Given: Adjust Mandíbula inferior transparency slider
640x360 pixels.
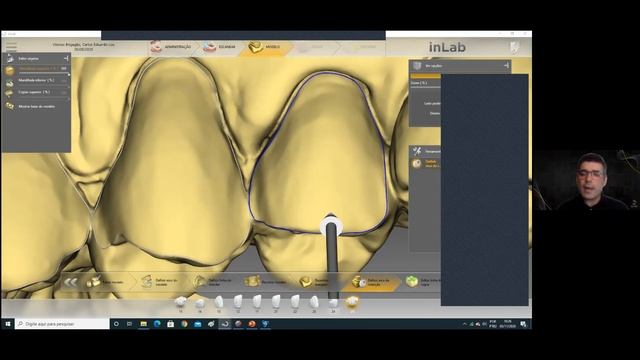Looking at the screenshot, I should click(44, 86).
